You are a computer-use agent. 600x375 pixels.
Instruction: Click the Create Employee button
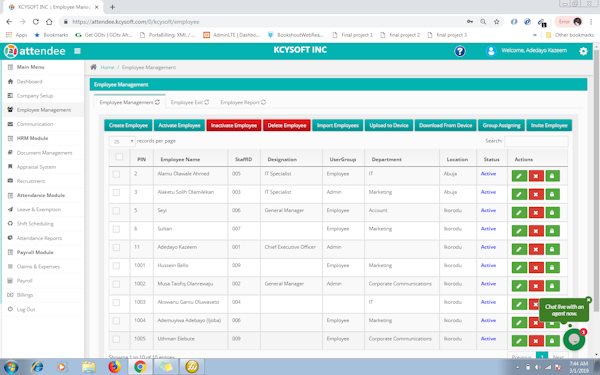click(x=128, y=125)
